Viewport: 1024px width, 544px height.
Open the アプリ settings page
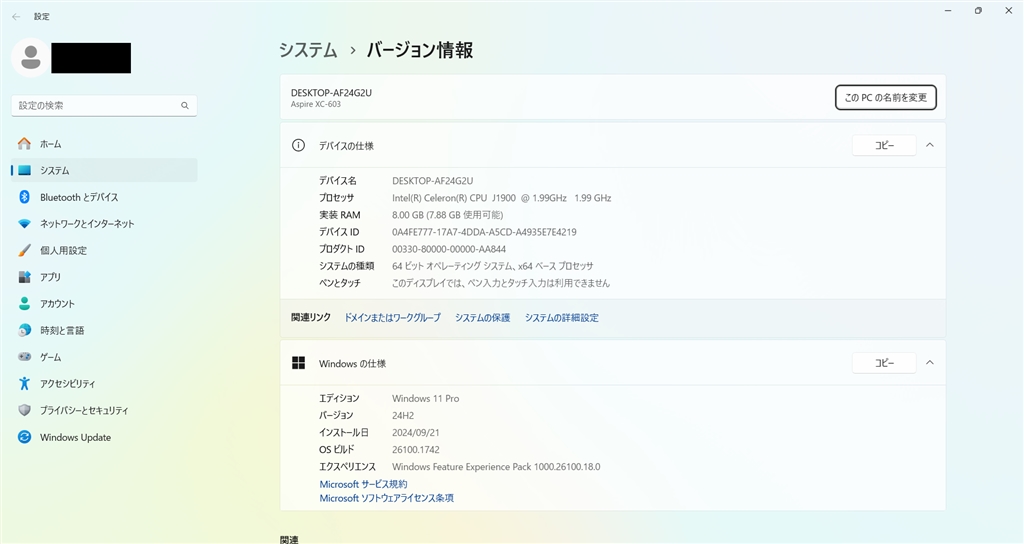[x=104, y=277]
